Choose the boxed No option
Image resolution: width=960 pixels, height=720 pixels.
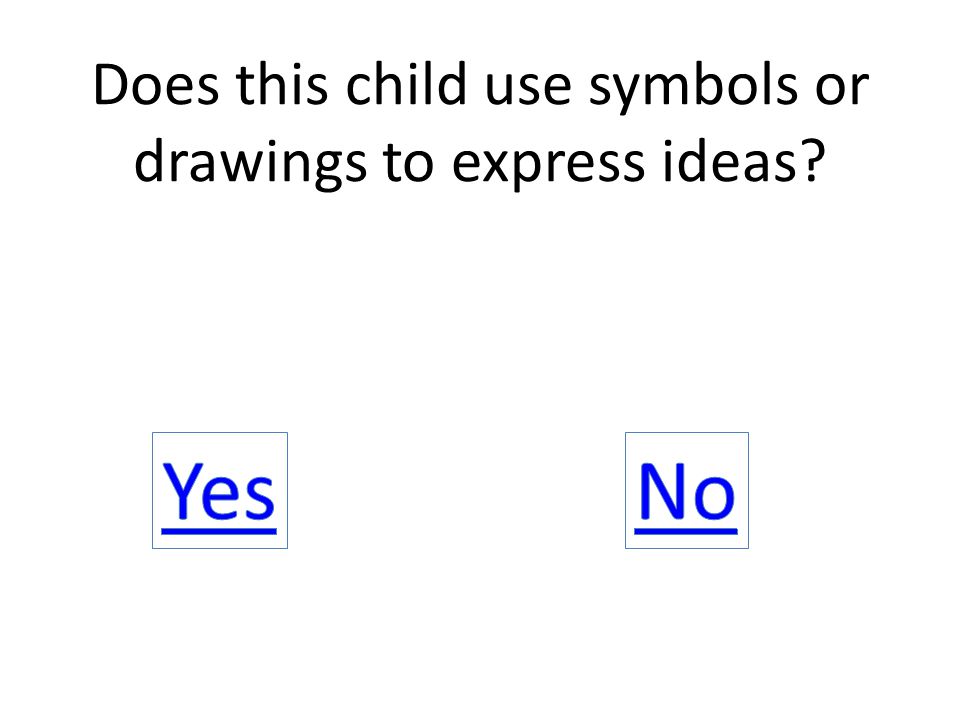pyautogui.click(x=686, y=491)
